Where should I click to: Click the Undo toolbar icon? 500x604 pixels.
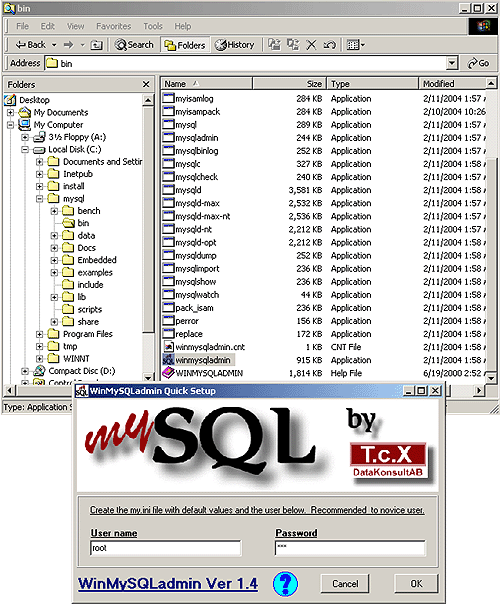(330, 45)
